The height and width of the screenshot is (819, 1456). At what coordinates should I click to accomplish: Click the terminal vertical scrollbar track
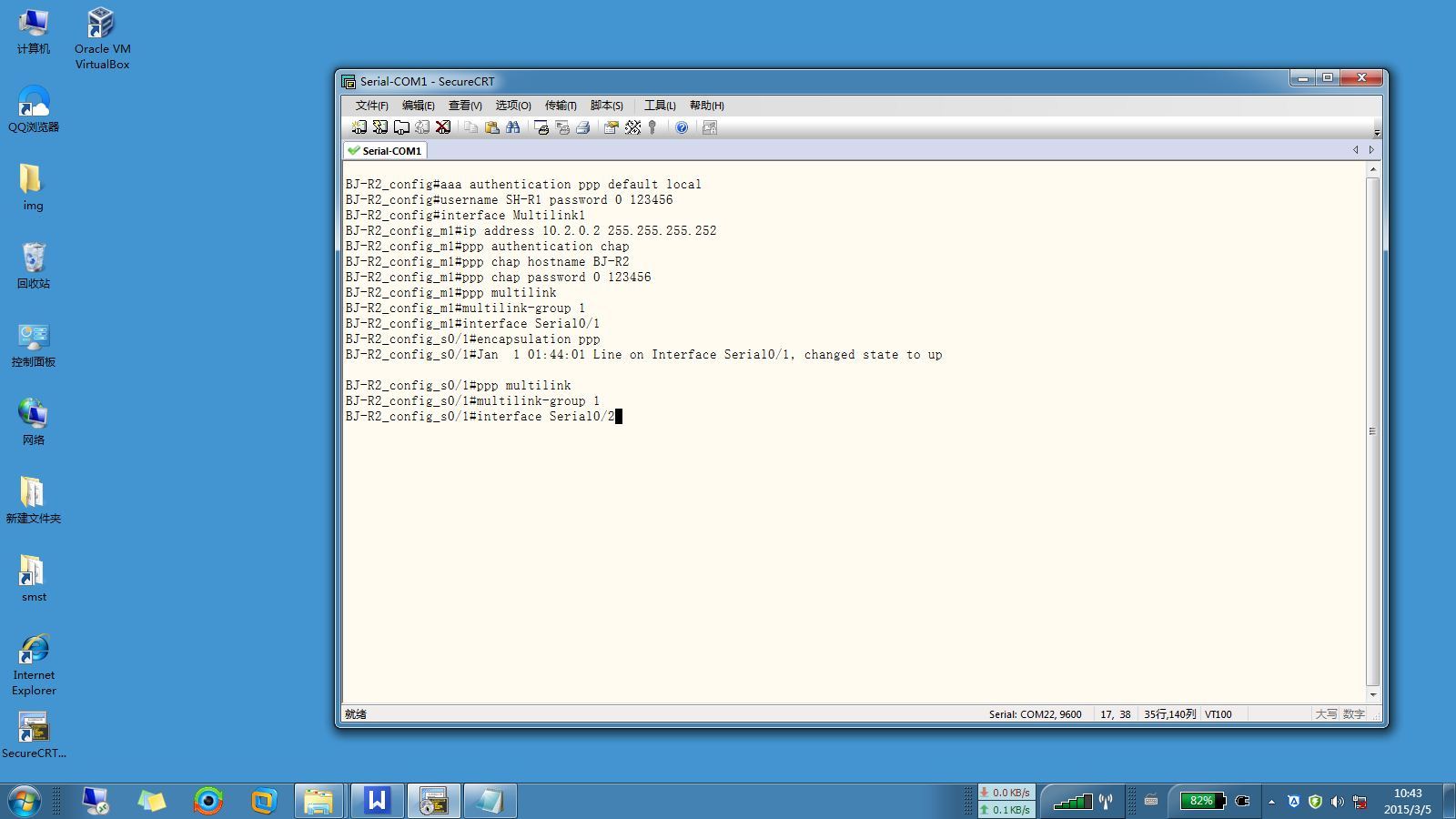tap(1373, 432)
